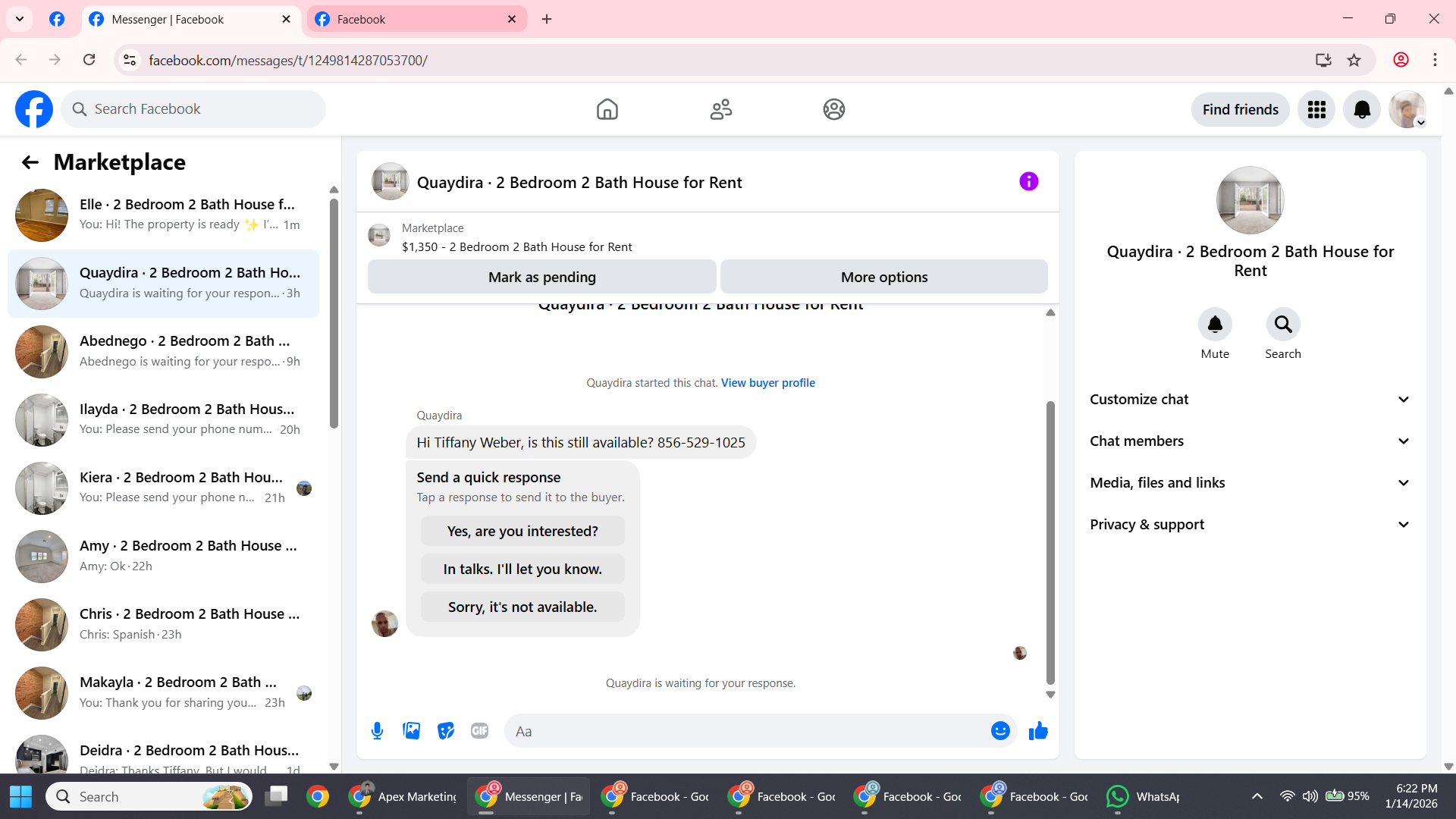The height and width of the screenshot is (819, 1456).
Task: Attach a file with the photo icon
Action: click(411, 731)
